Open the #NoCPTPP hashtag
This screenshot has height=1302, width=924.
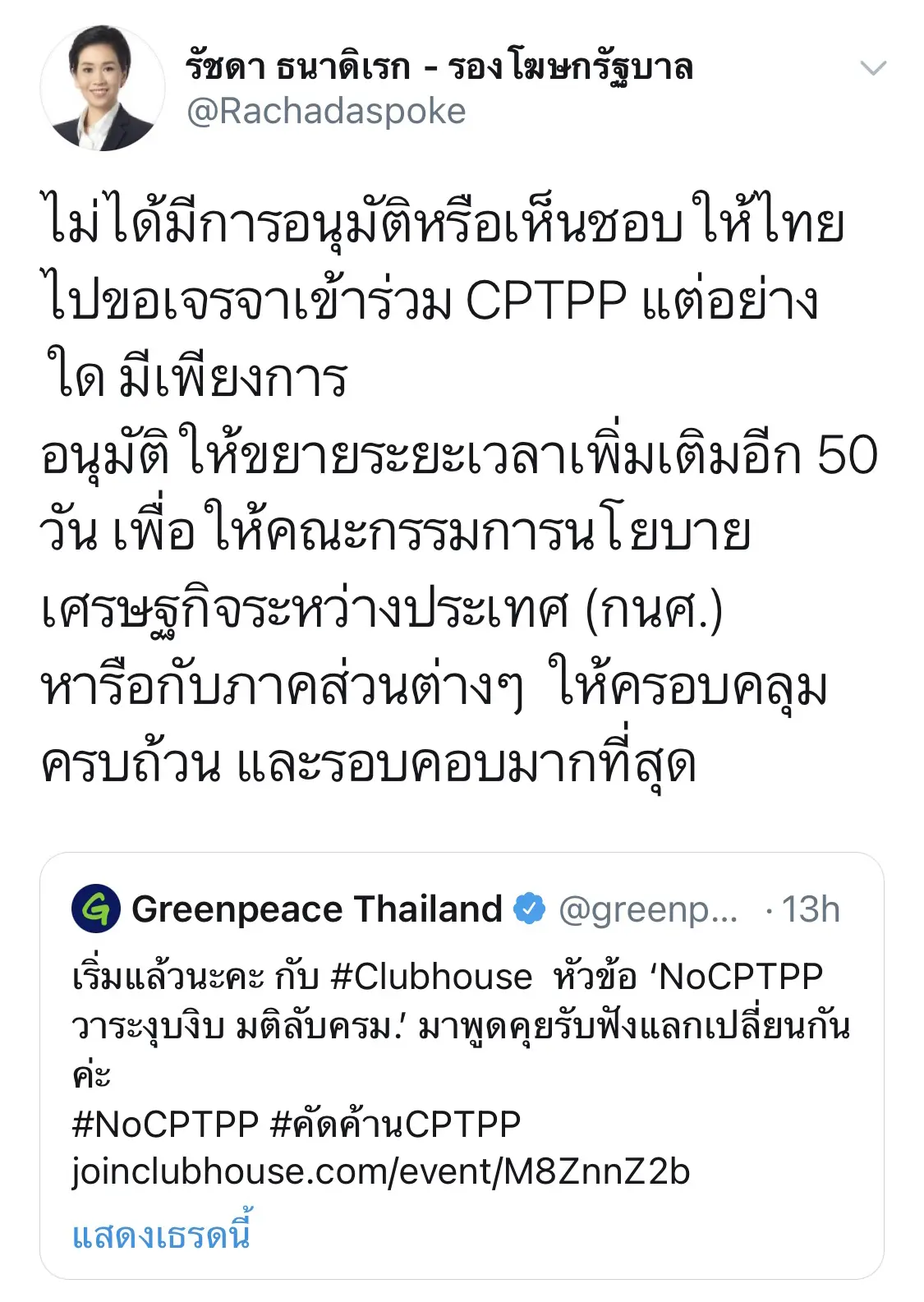click(166, 1124)
